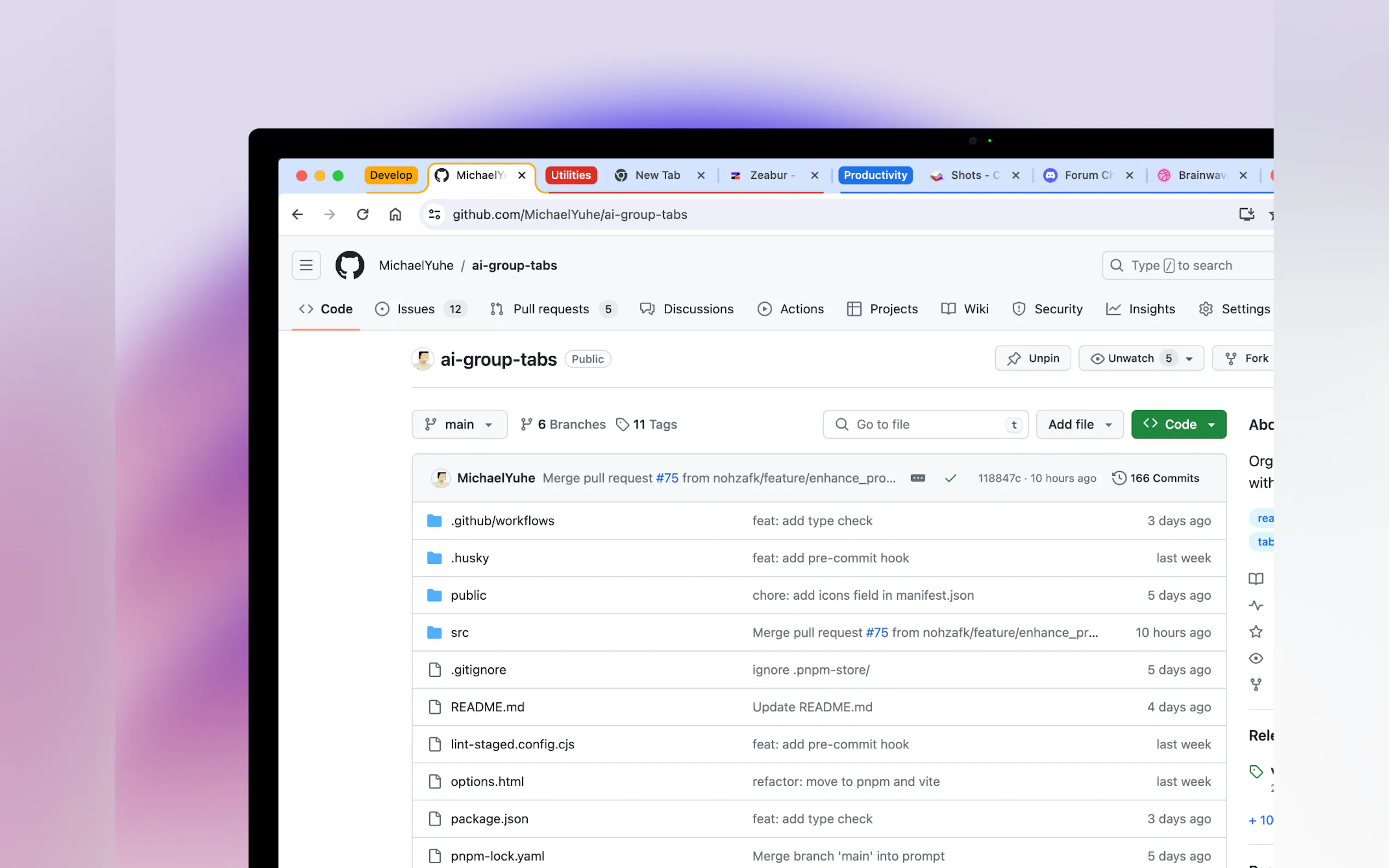Viewport: 1389px width, 868px height.
Task: Open the GitHub hamburger navigation menu
Action: (306, 265)
